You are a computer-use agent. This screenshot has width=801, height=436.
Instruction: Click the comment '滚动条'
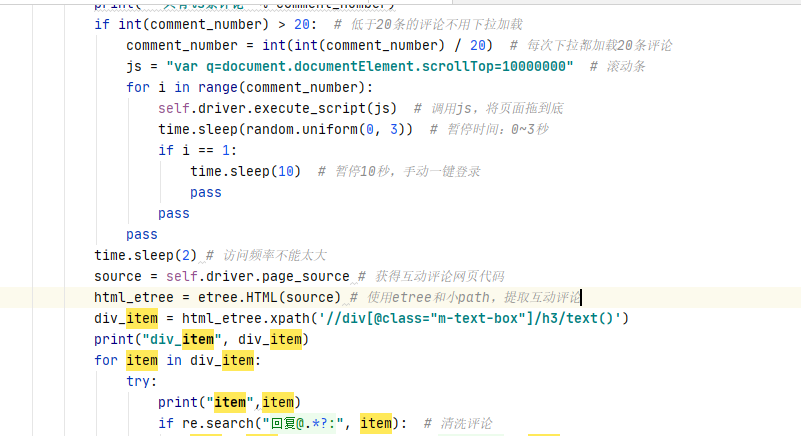tap(626, 66)
